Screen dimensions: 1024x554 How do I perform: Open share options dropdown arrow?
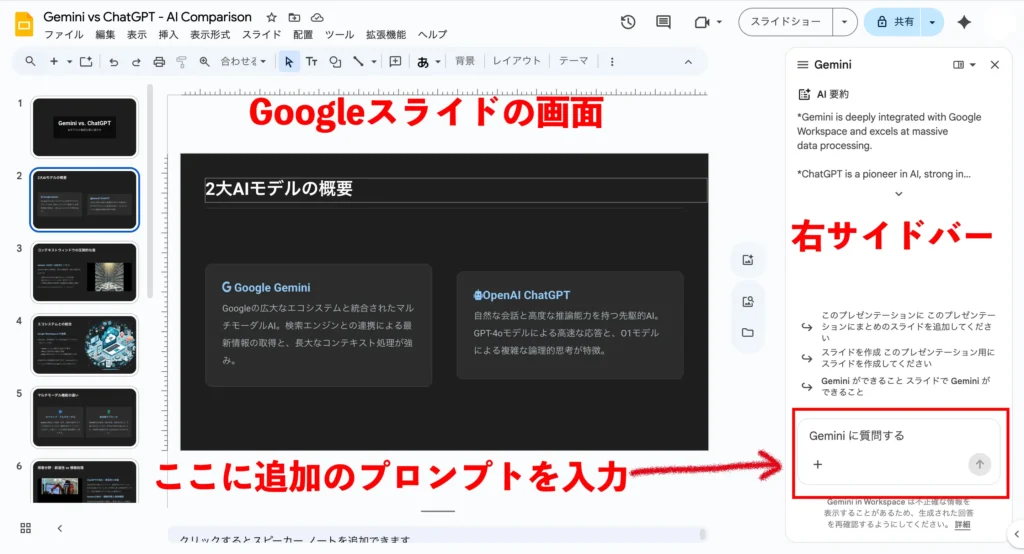coord(932,22)
